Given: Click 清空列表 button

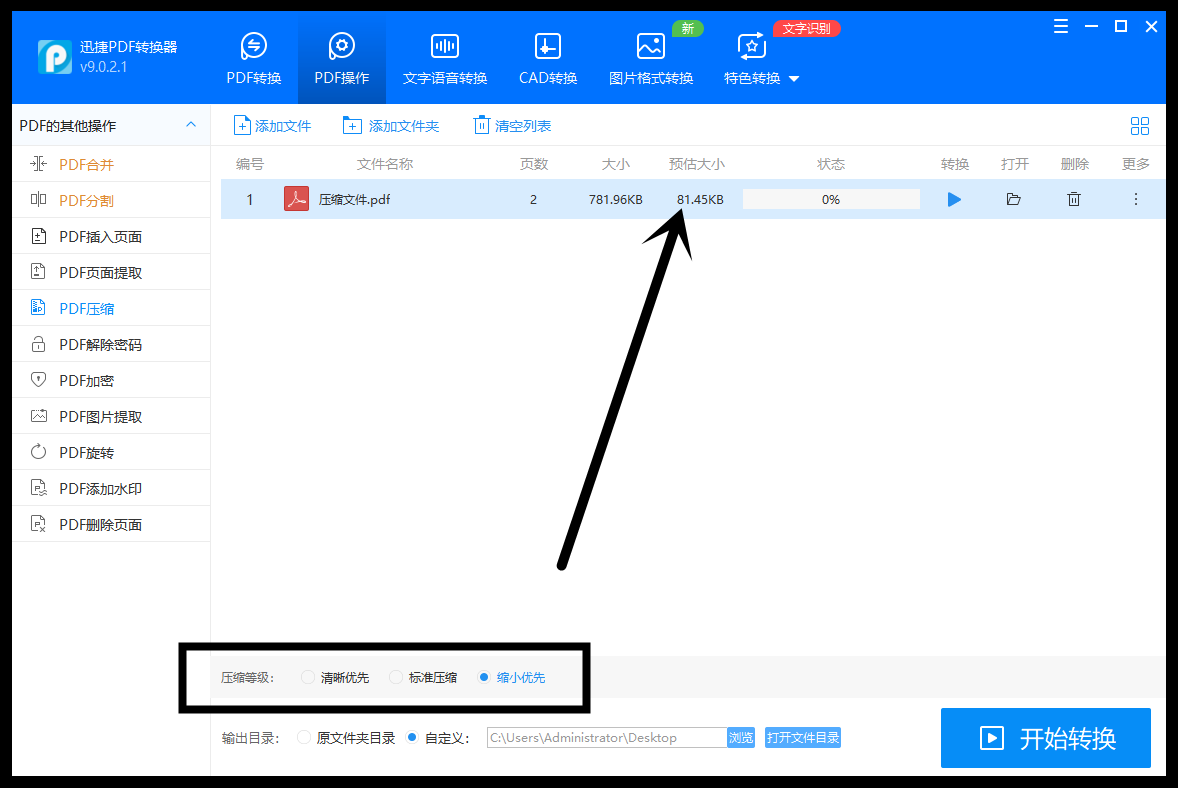Looking at the screenshot, I should (x=512, y=125).
